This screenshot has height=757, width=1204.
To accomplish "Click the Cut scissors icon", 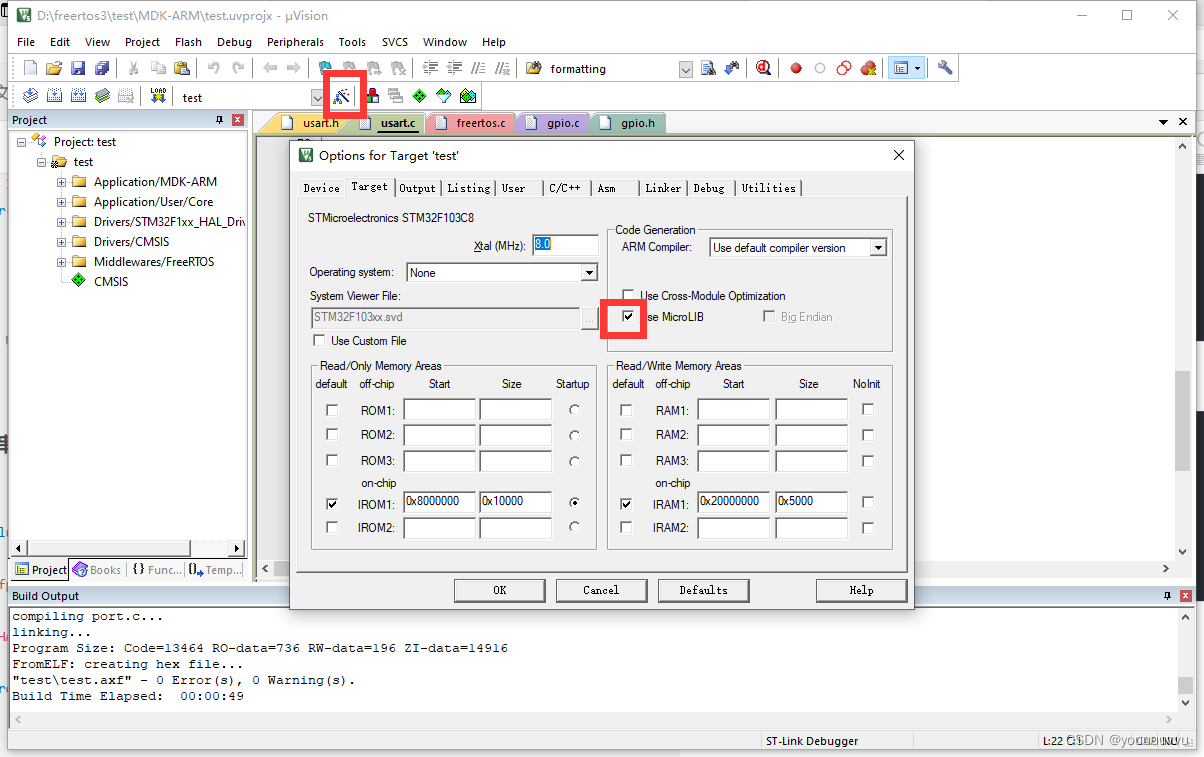I will pos(133,69).
